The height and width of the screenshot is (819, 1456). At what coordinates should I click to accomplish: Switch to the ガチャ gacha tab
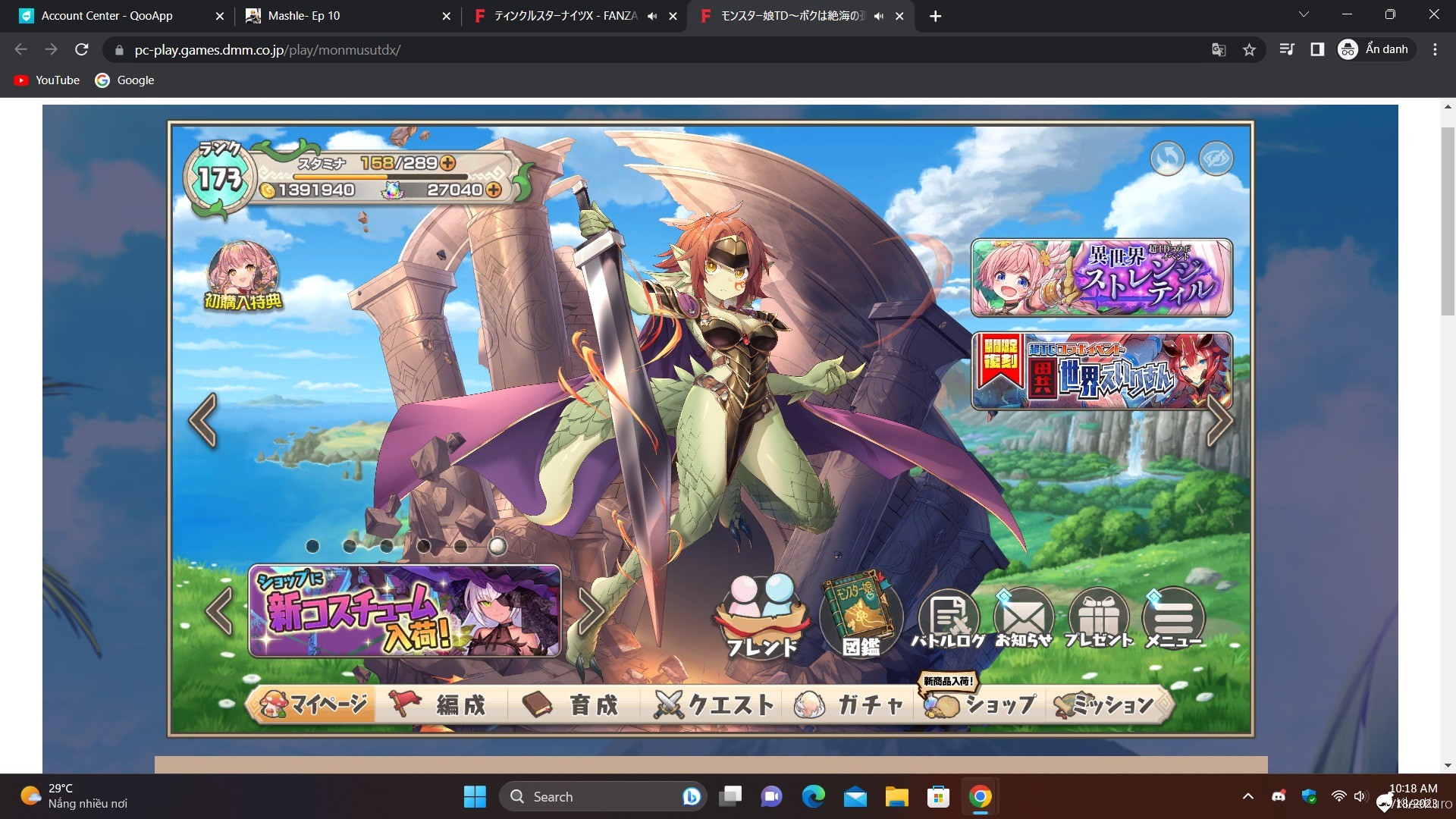[x=850, y=705]
